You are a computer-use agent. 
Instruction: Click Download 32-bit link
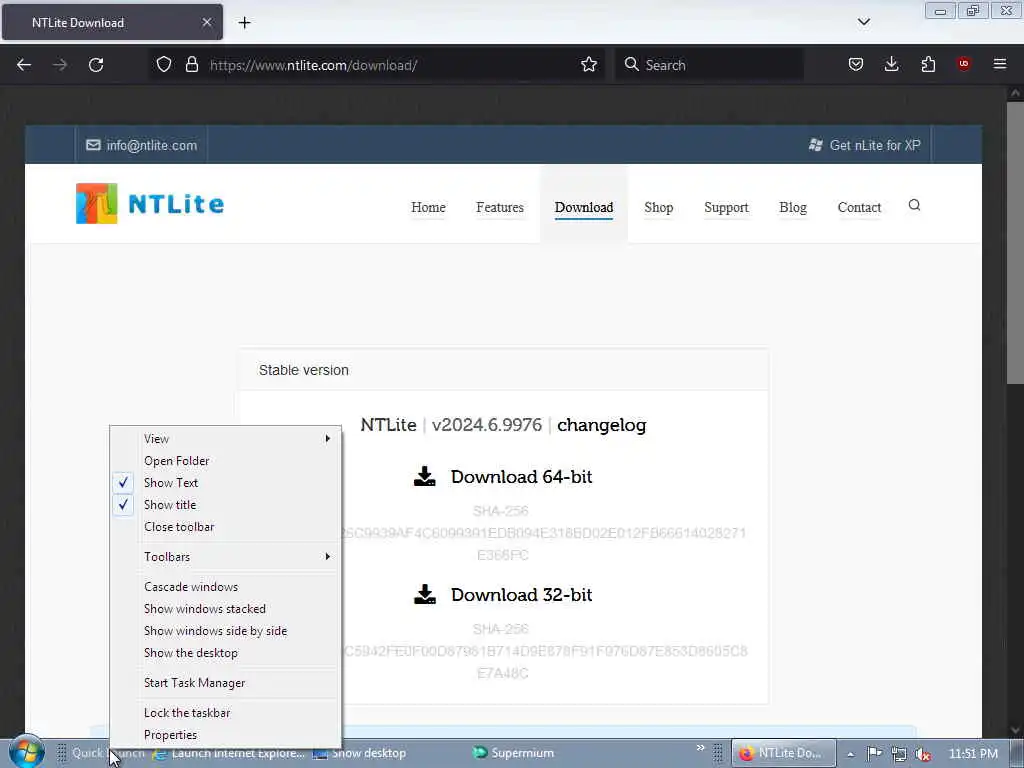(x=521, y=595)
